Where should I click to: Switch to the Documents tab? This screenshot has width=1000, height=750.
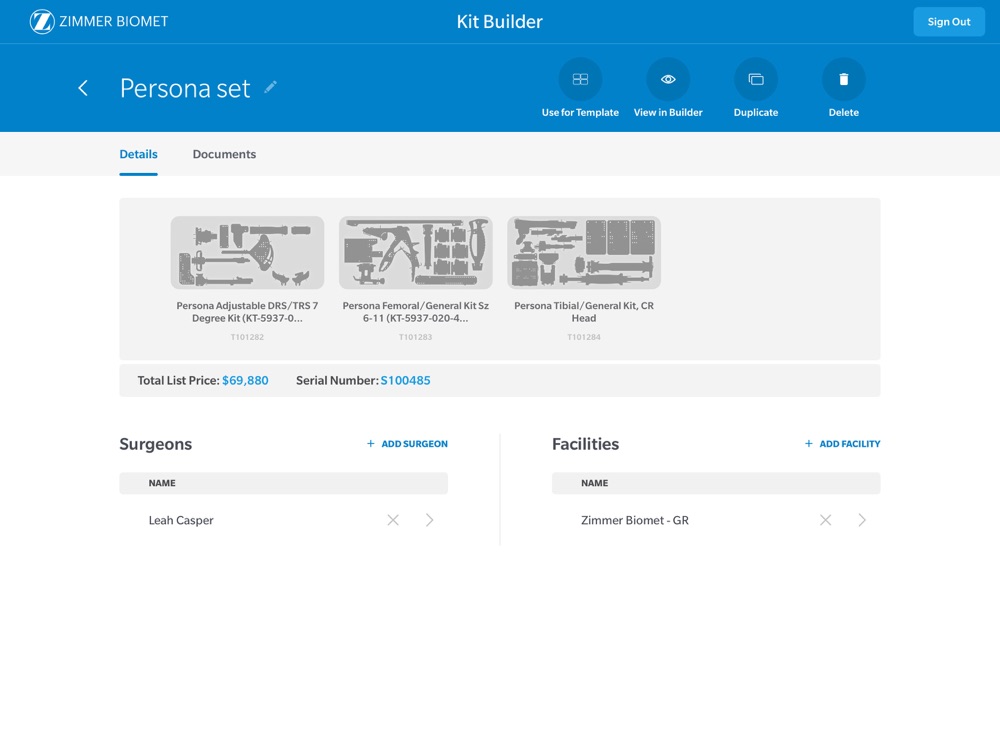point(224,154)
